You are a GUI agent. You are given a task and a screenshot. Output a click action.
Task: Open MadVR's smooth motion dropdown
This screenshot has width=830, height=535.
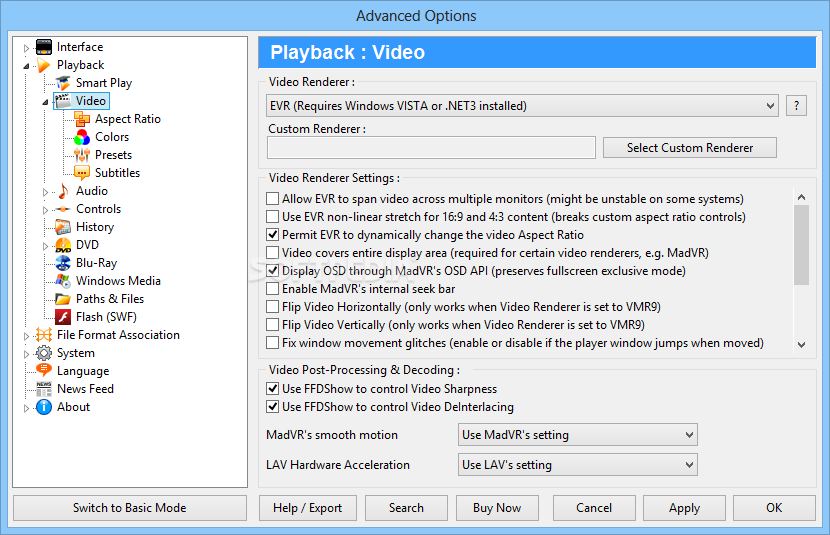click(578, 435)
